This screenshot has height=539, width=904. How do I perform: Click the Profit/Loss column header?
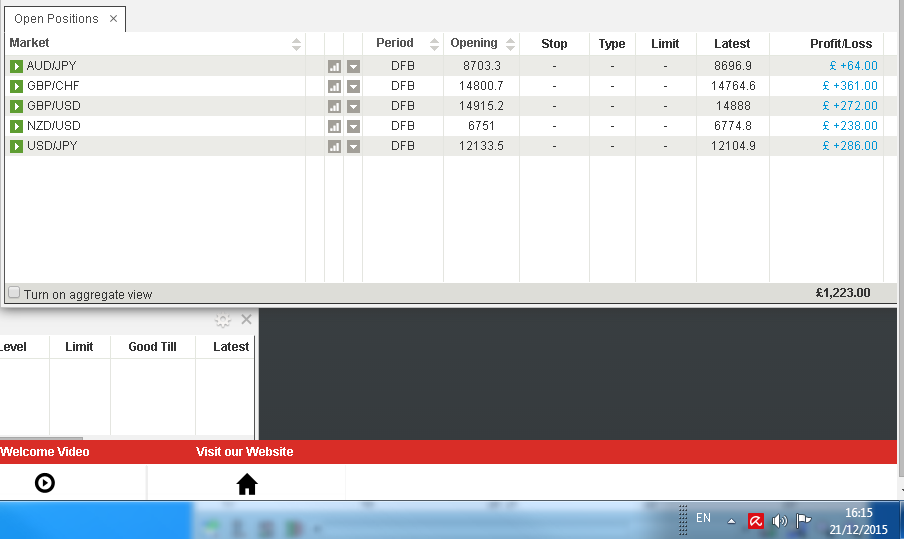coord(841,44)
